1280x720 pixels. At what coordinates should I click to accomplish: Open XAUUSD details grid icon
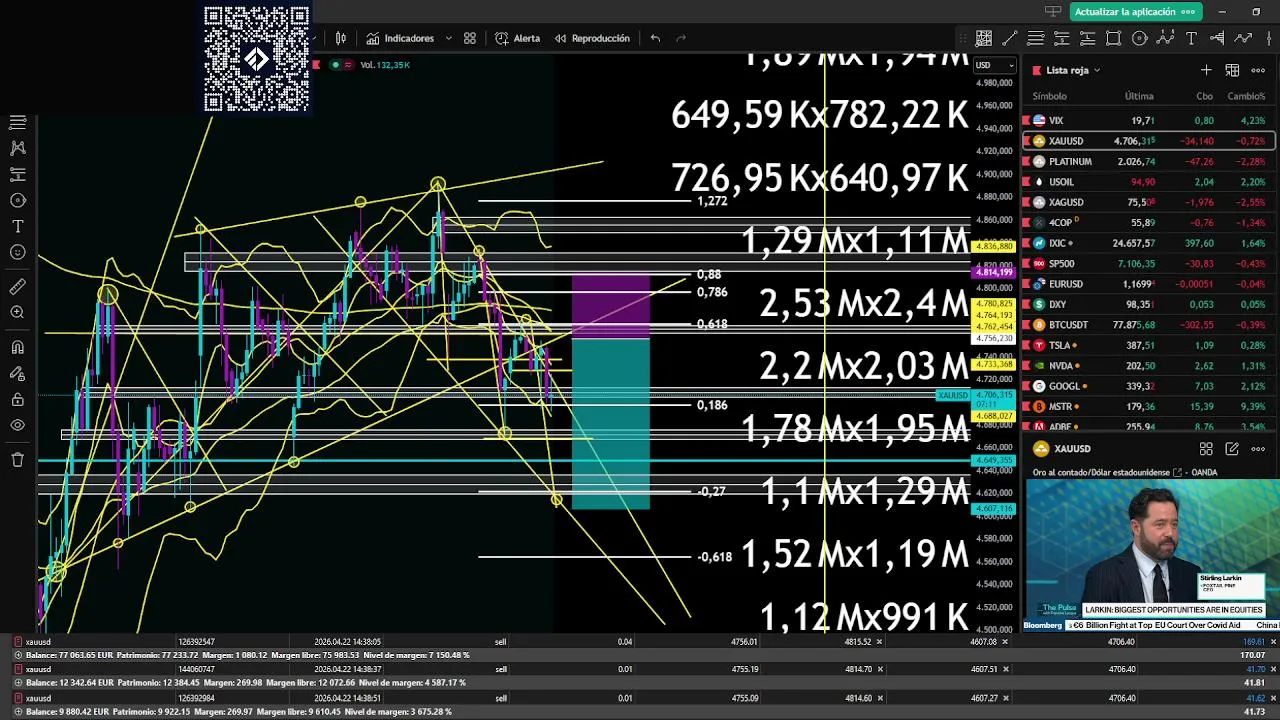(x=1206, y=449)
